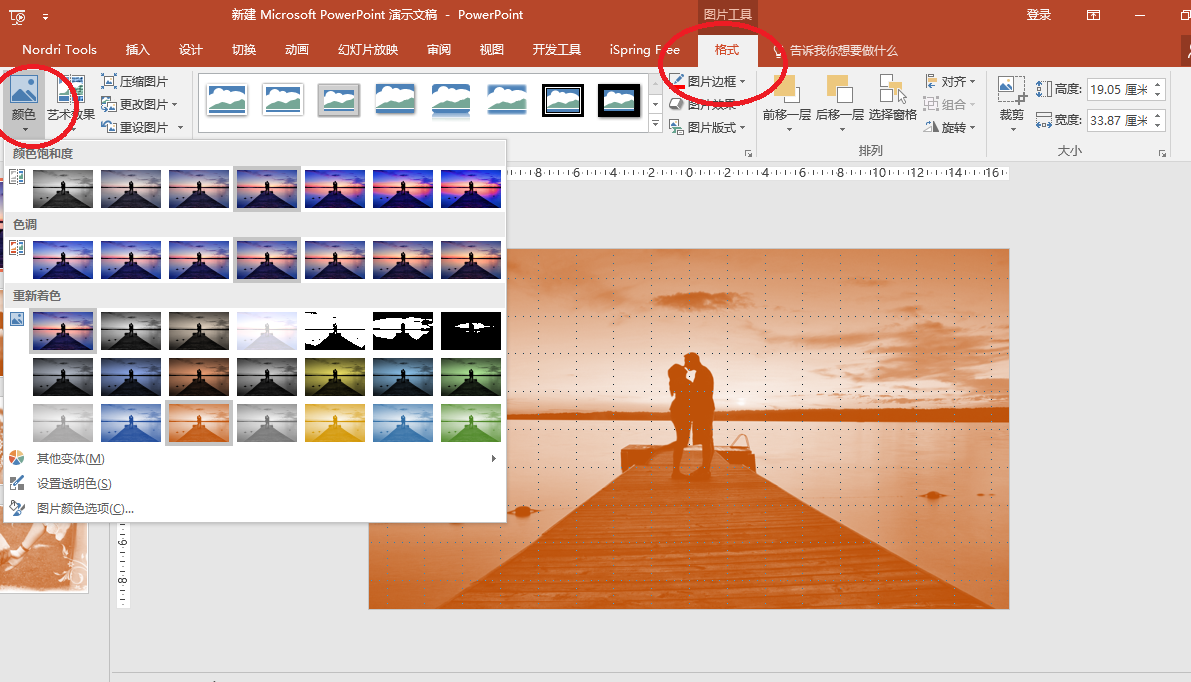
Task: Select the highlighted middle 颜色饱和度 thumbnail
Action: (x=267, y=188)
